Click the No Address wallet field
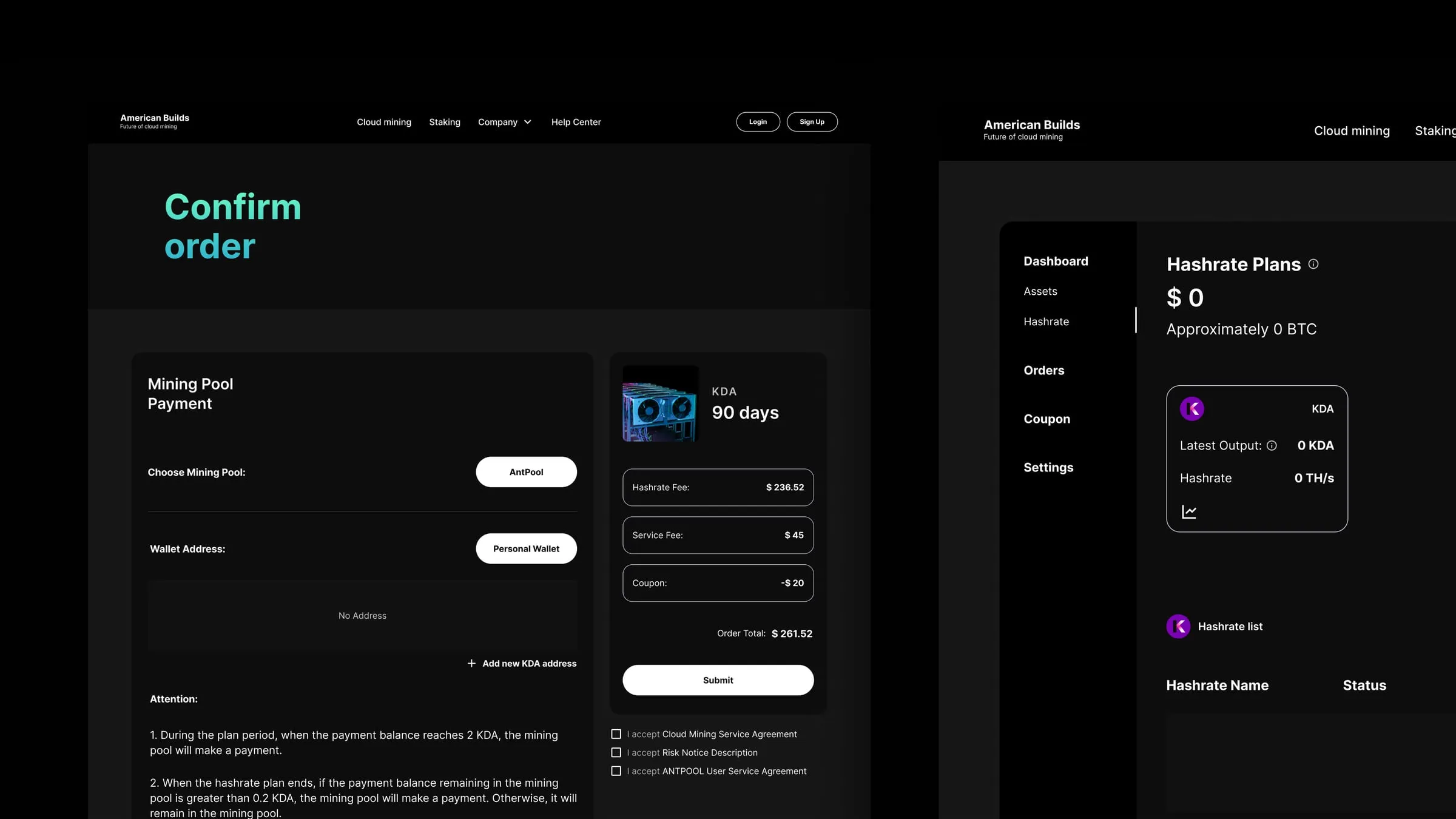Image resolution: width=1456 pixels, height=819 pixels. pos(362,615)
